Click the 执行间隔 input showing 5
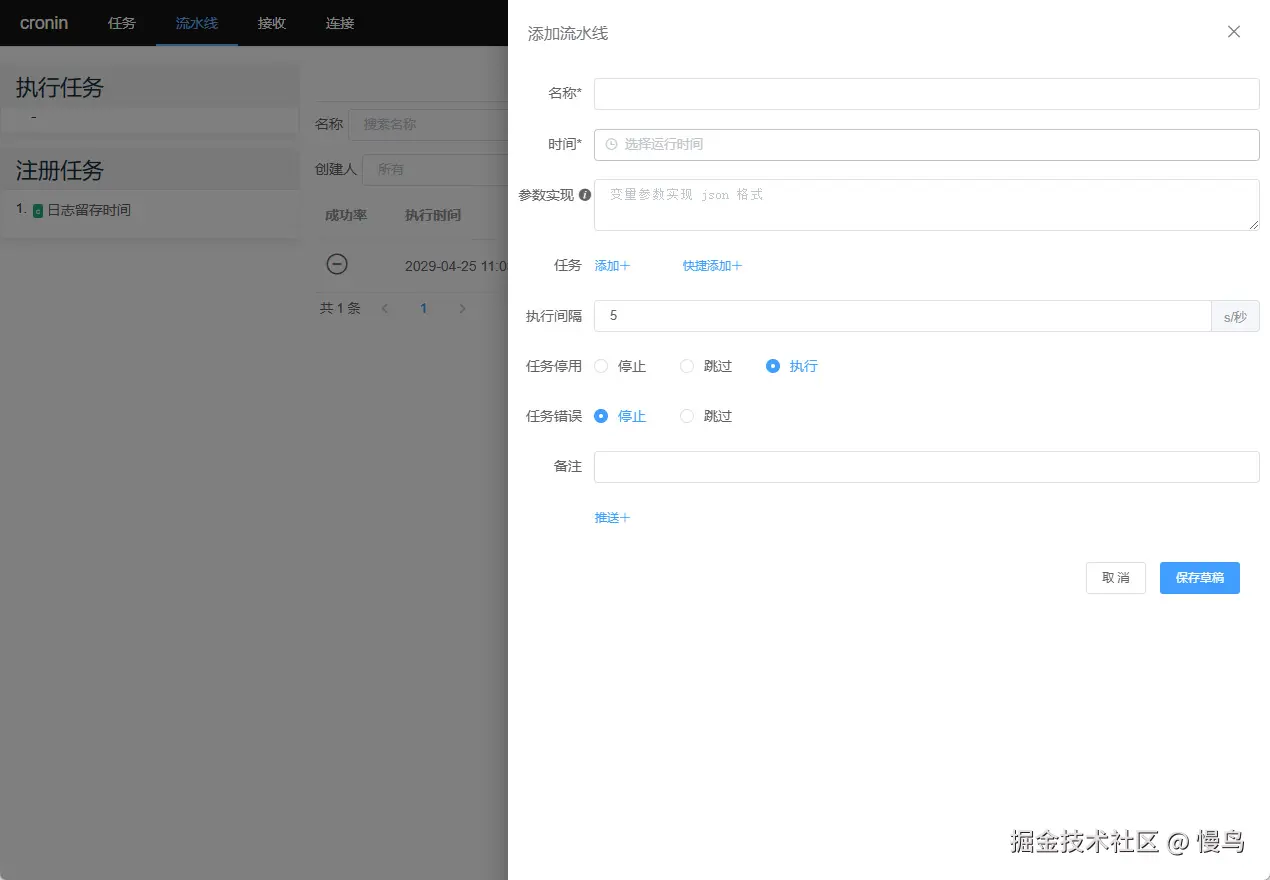The height and width of the screenshot is (880, 1270). pos(902,316)
